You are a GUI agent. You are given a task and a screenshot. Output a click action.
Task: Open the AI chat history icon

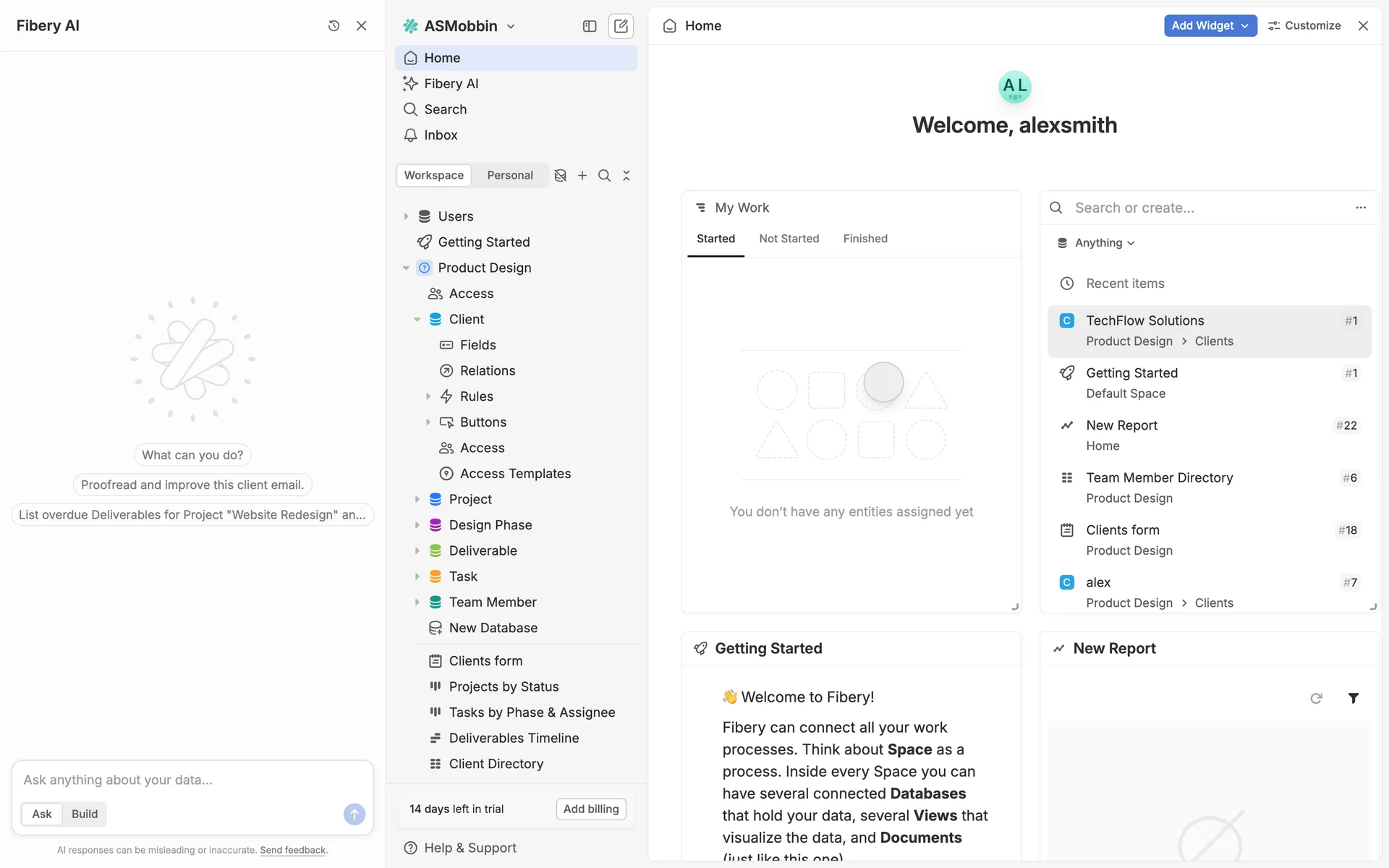tap(334, 26)
